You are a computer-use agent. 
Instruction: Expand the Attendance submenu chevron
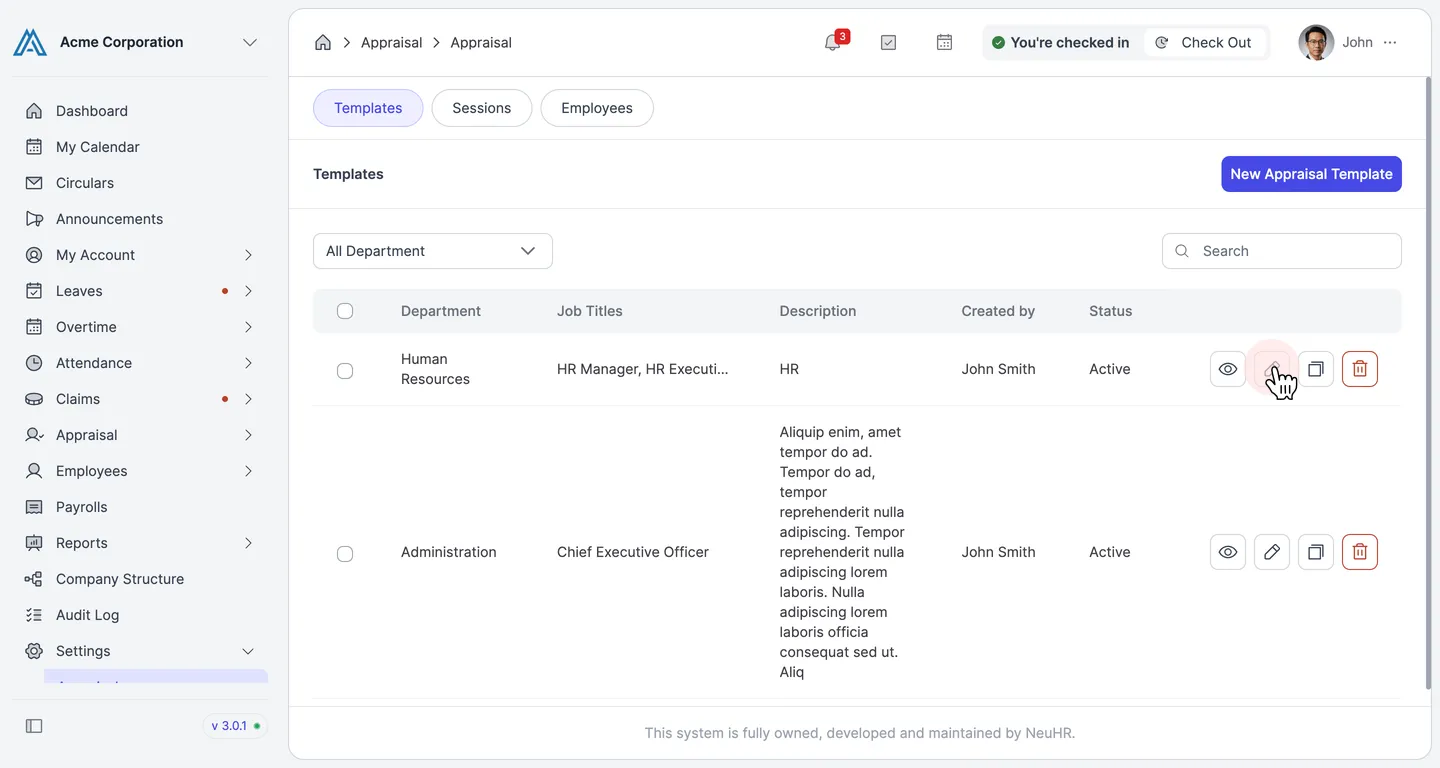[x=248, y=363]
